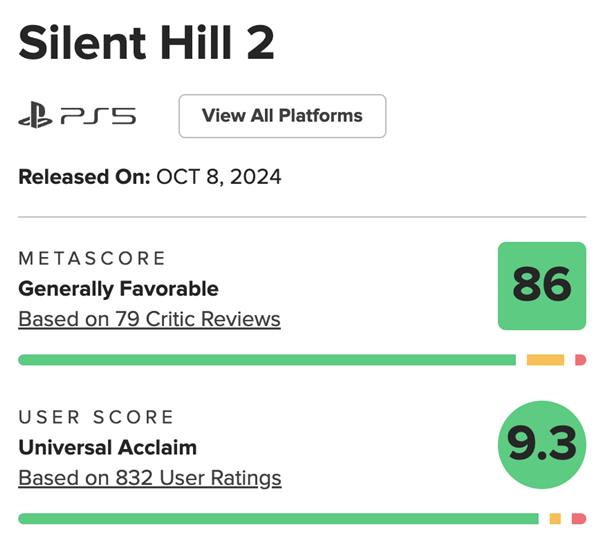The width and height of the screenshot is (600, 540).
Task: Click the yellow mixed segment of the user score bar
Action: coord(555,519)
